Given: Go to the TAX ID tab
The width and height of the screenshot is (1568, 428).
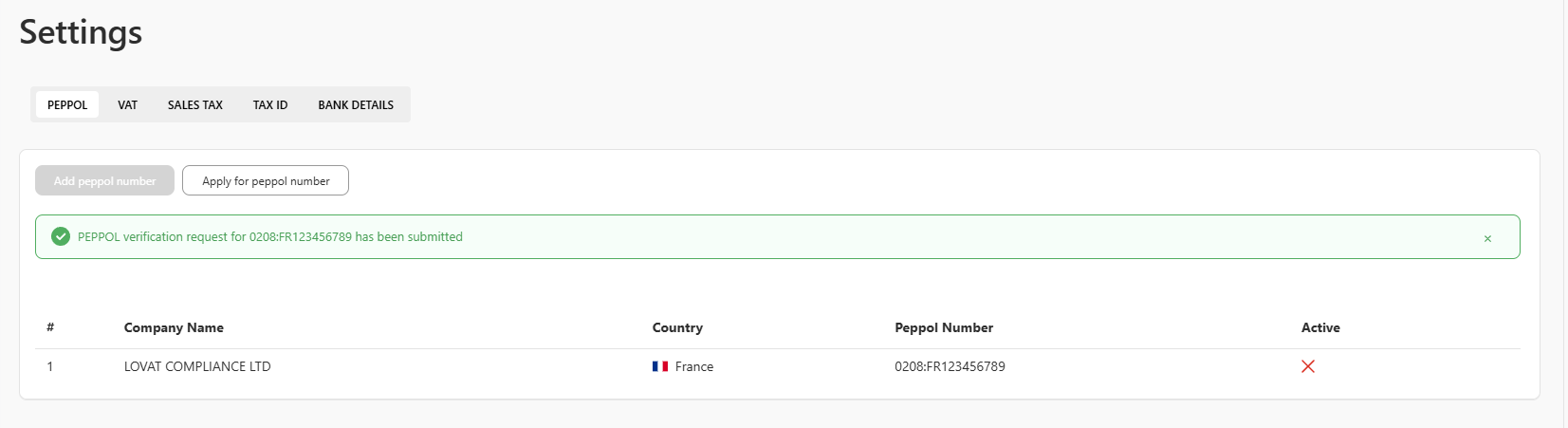Looking at the screenshot, I should click(270, 104).
